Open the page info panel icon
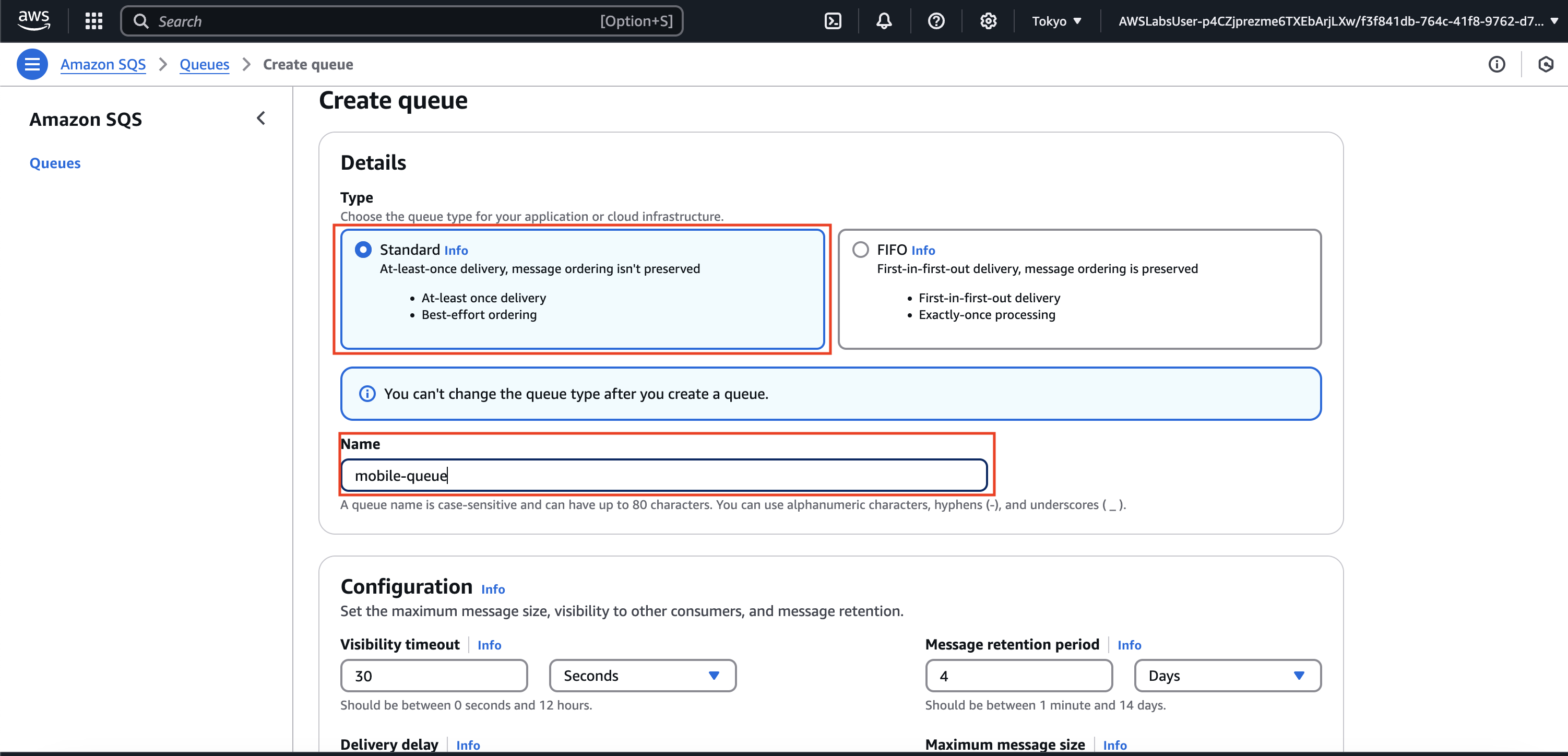Screen dimensions: 1568x756 point(1496,65)
